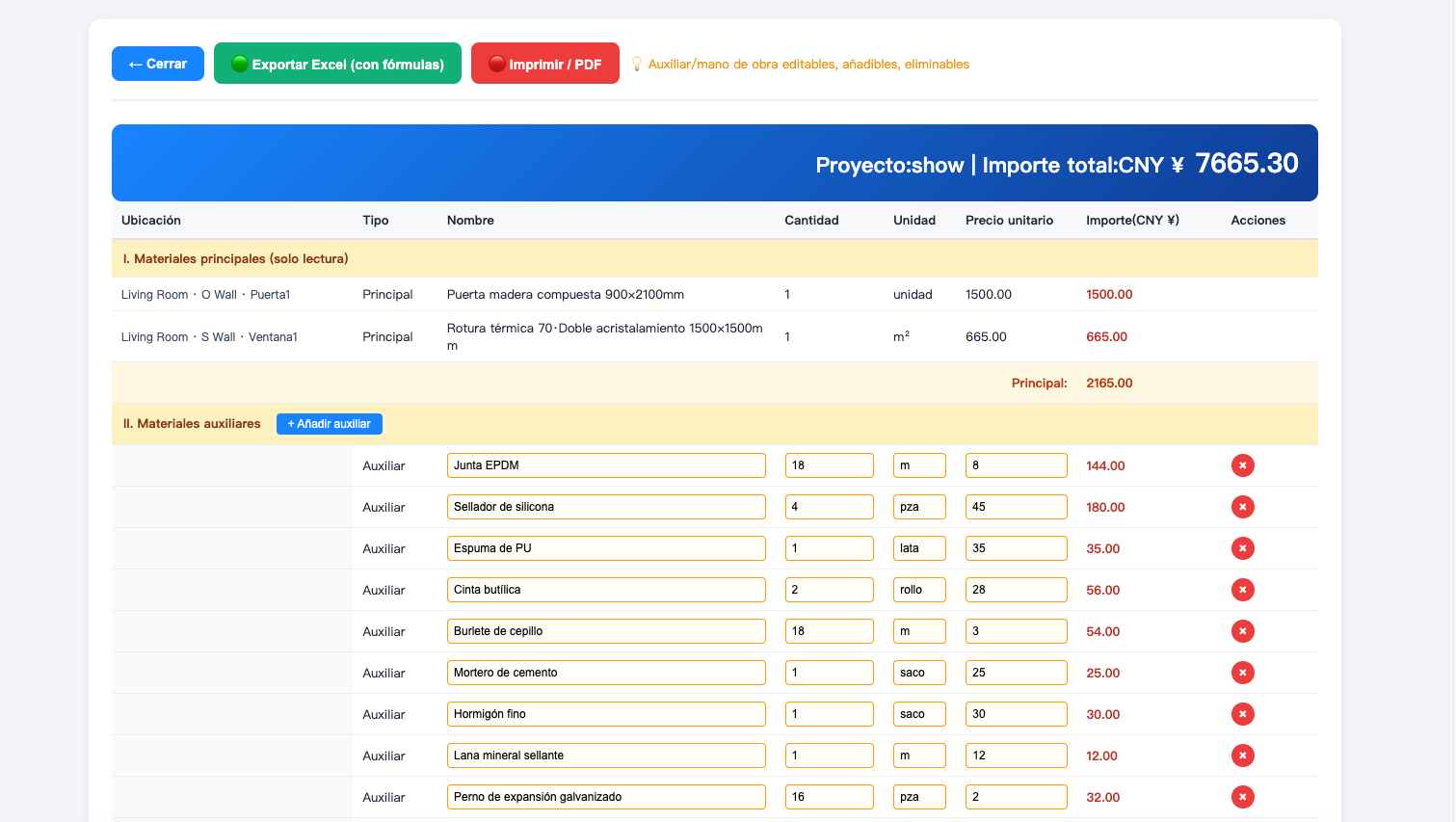Add a new auxiliary material row
The image size is (1456, 822).
point(330,424)
